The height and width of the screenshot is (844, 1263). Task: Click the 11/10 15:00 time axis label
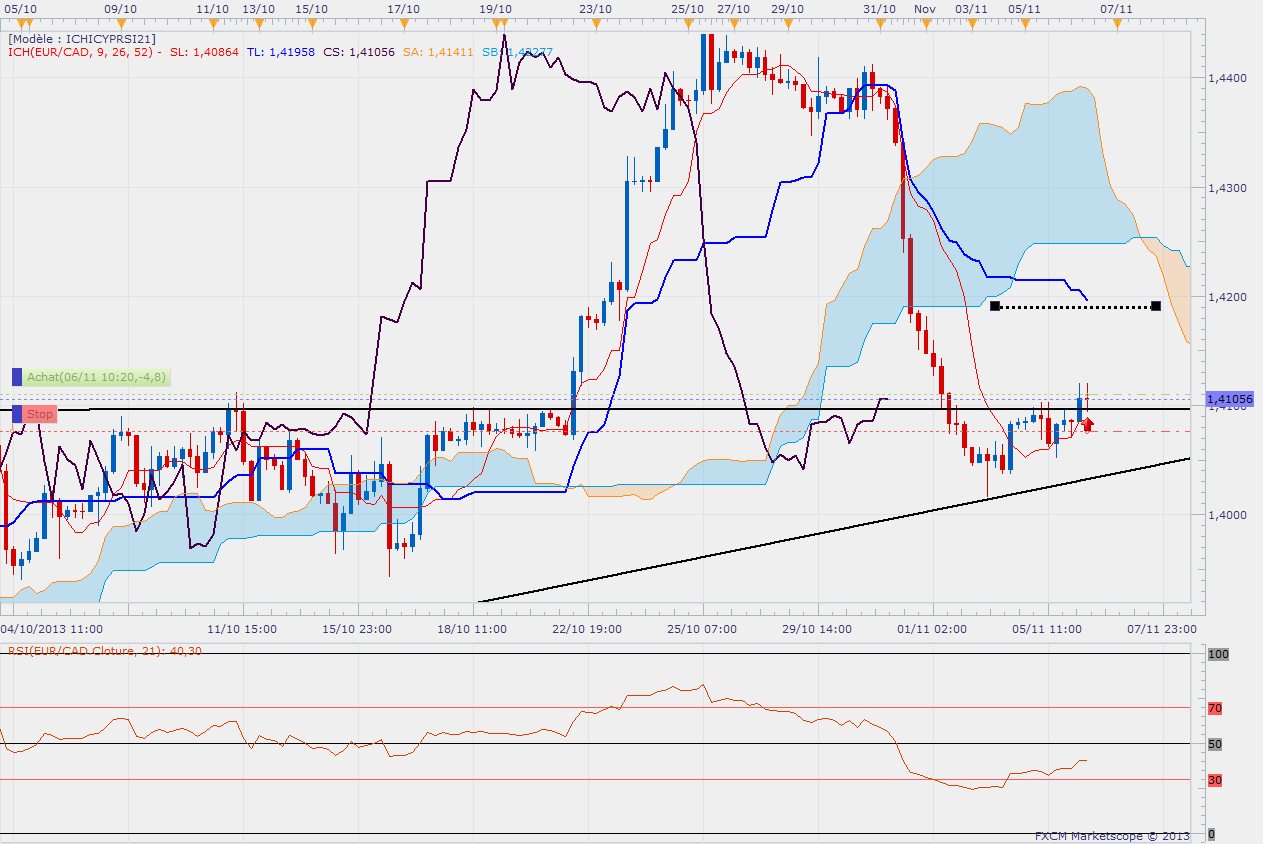point(242,629)
